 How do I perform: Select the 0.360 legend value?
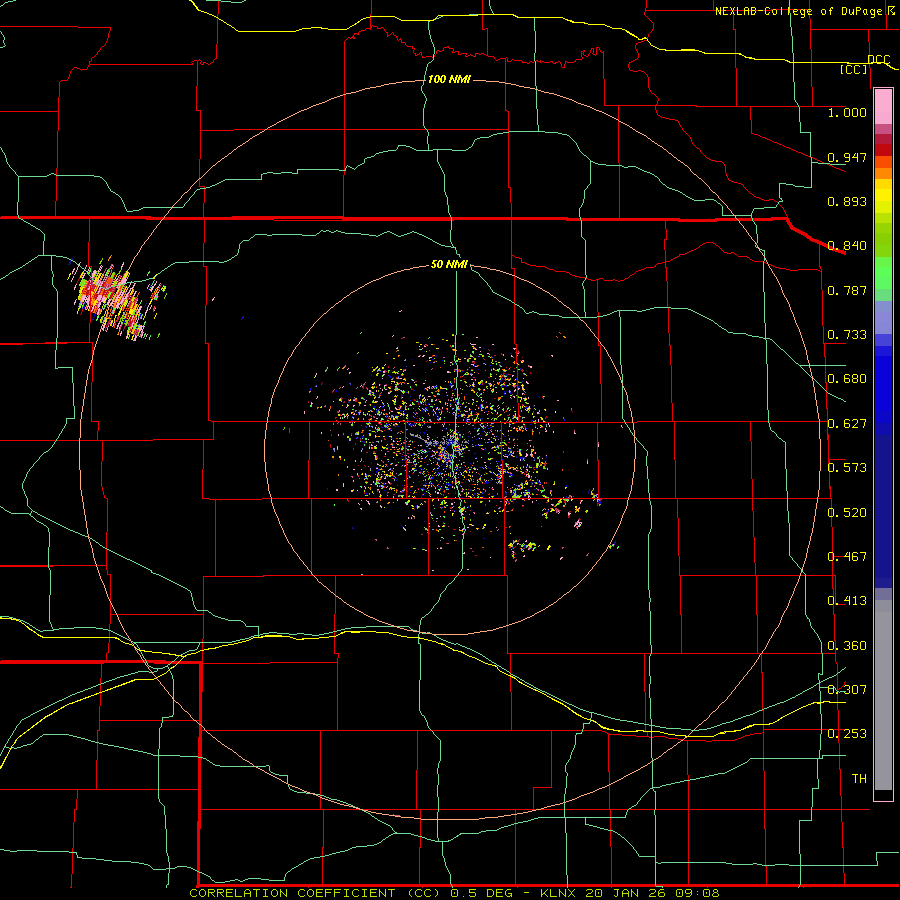click(847, 646)
